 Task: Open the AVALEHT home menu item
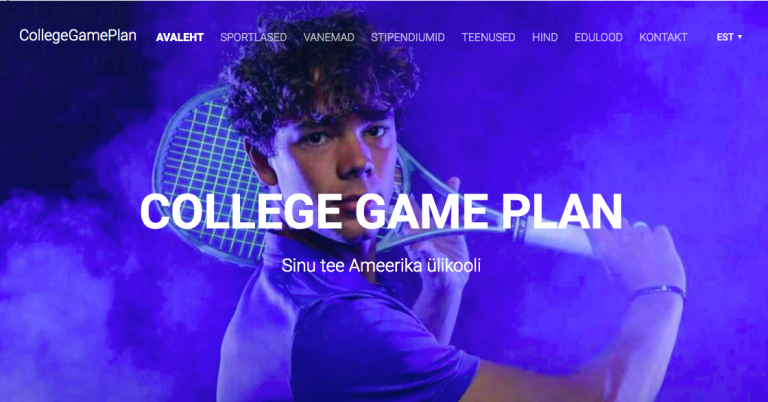pos(180,37)
